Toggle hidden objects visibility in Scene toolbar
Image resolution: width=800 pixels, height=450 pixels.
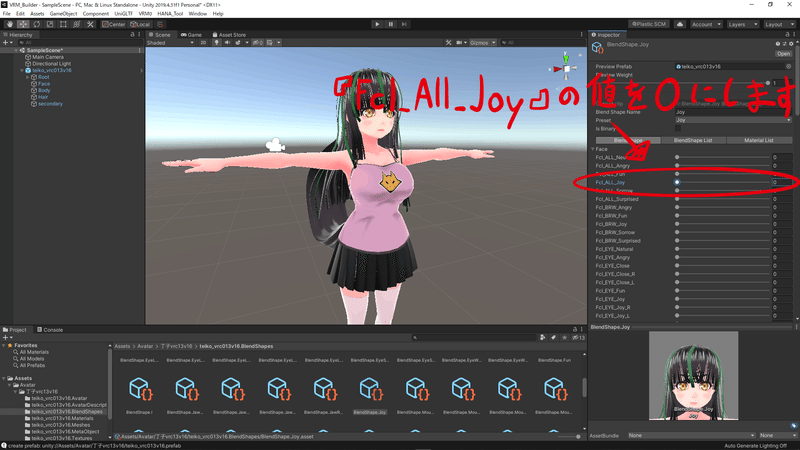click(258, 43)
